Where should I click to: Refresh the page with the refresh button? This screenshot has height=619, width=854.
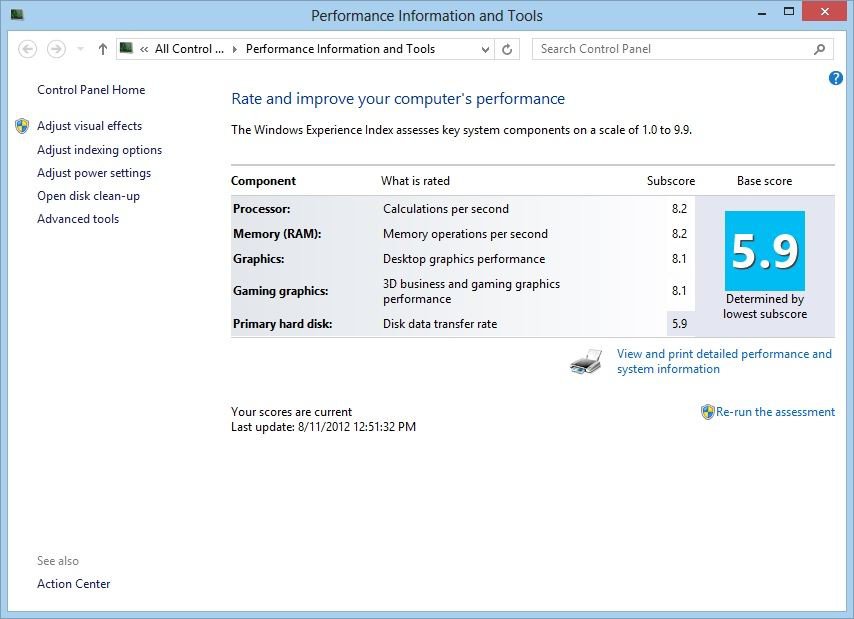[x=507, y=50]
